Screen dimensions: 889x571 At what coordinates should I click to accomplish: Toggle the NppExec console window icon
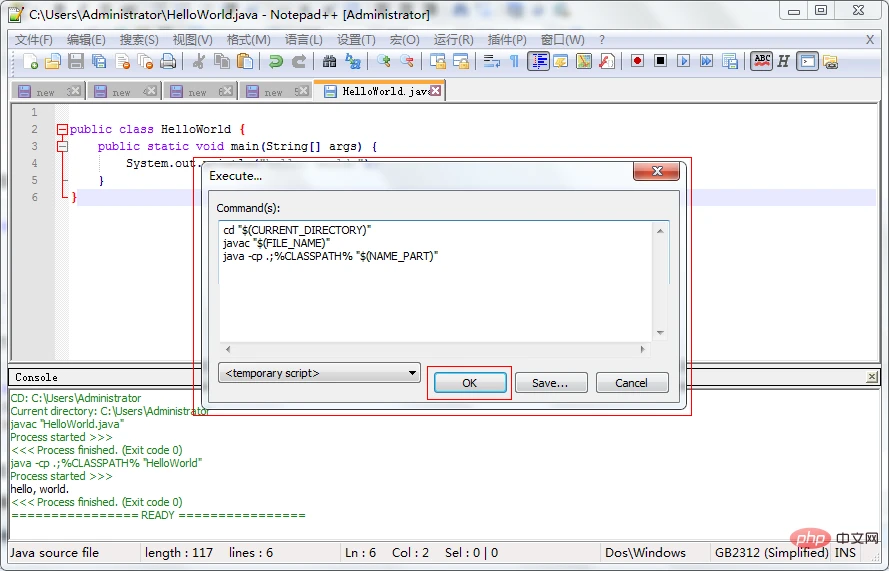(x=807, y=61)
